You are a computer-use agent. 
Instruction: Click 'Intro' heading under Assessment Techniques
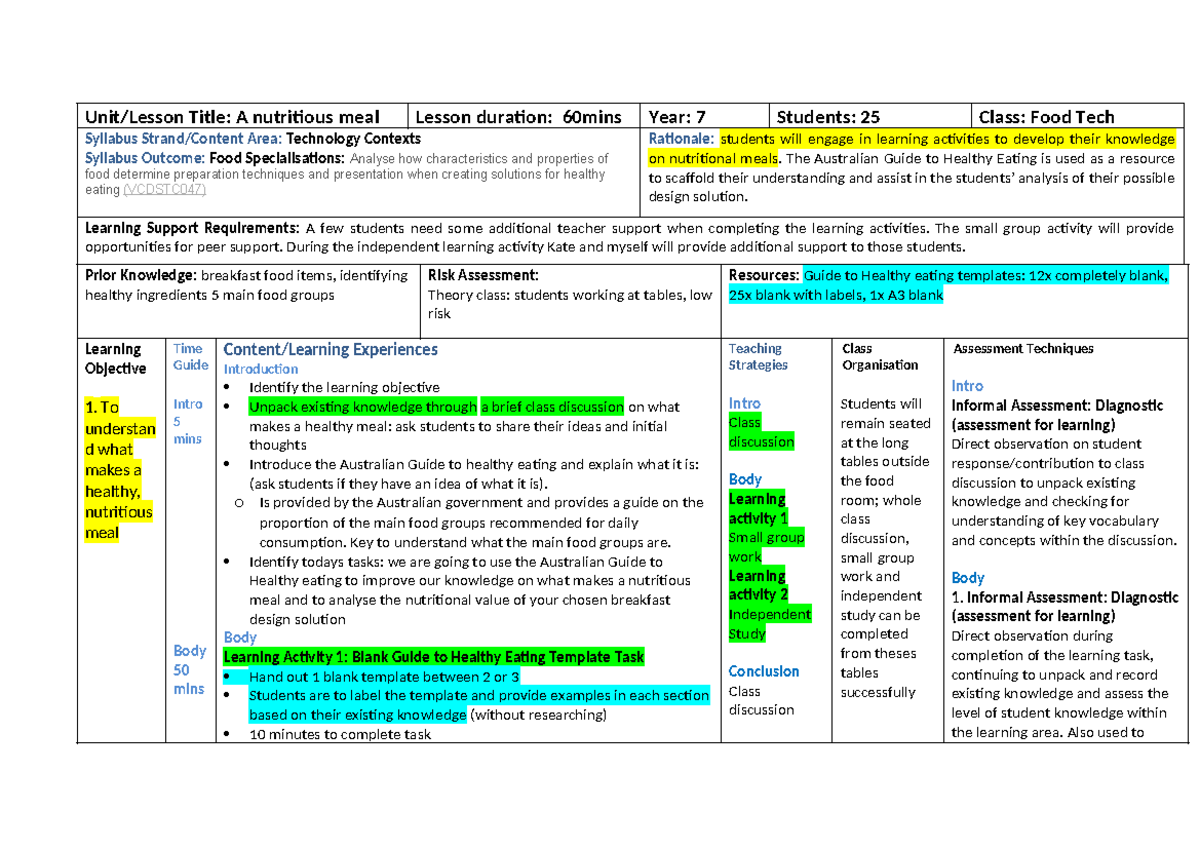click(967, 386)
